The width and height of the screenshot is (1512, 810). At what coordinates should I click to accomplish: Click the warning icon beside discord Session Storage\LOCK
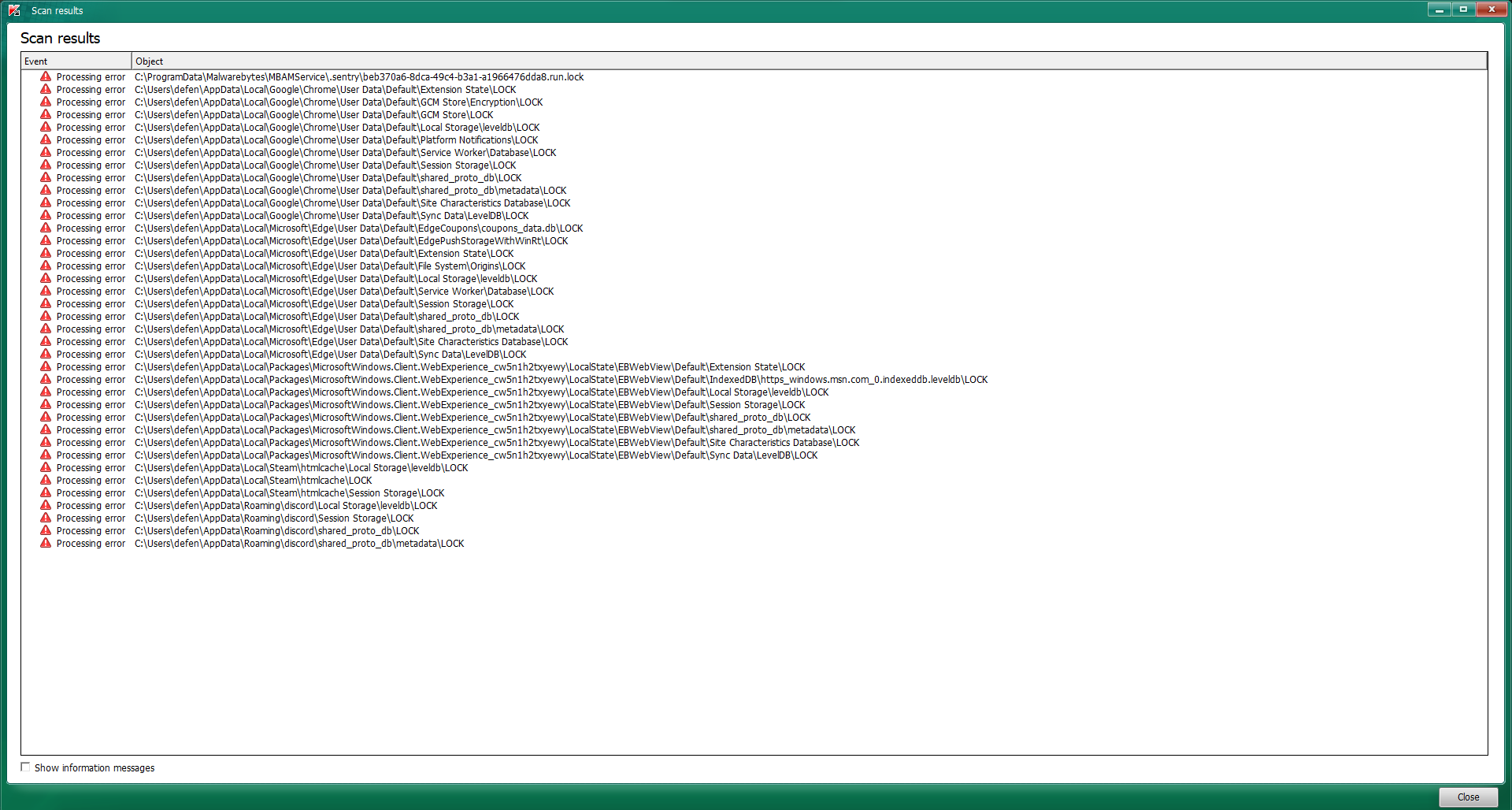(46, 518)
